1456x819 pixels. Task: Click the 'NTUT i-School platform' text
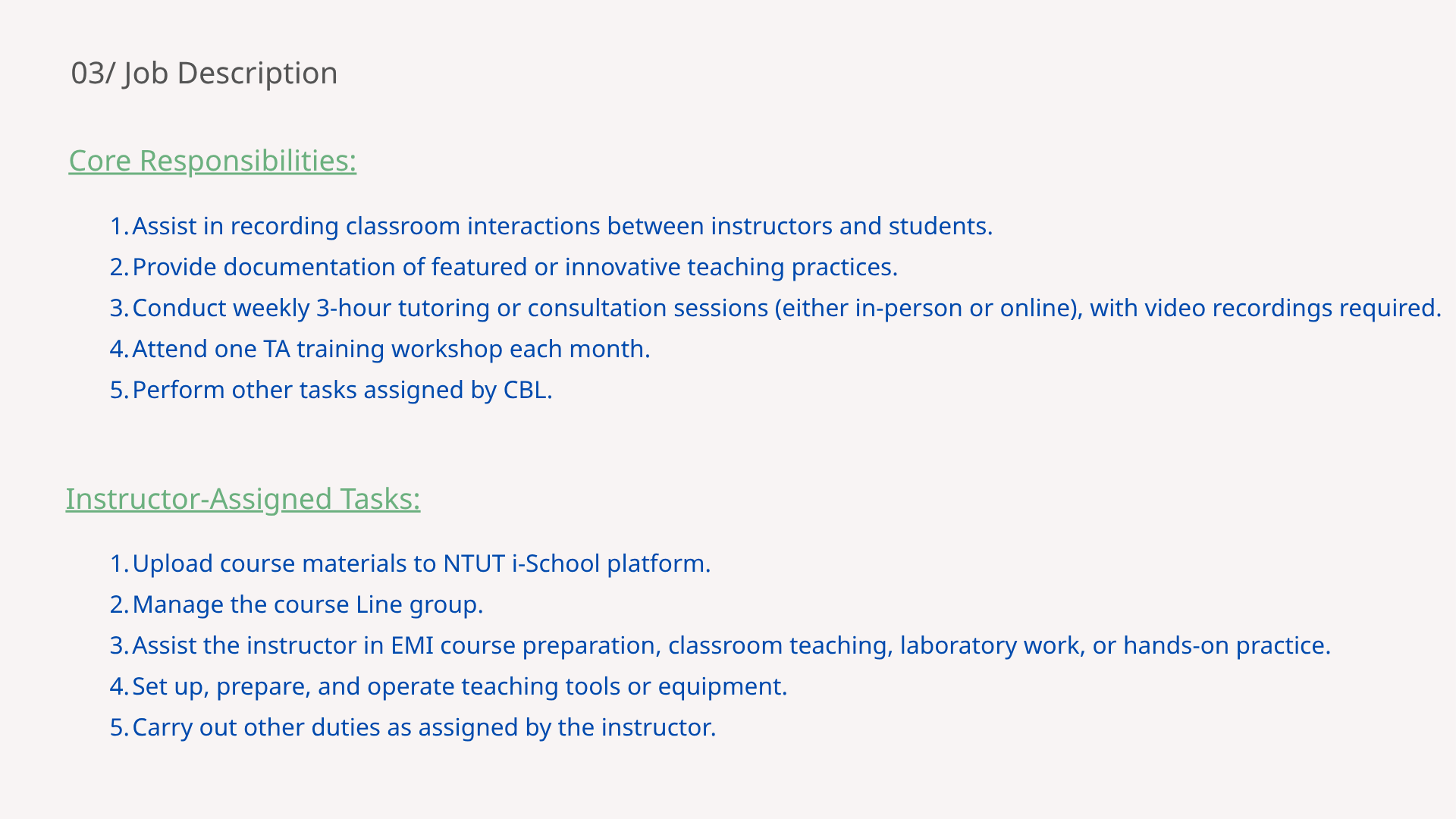coord(575,563)
